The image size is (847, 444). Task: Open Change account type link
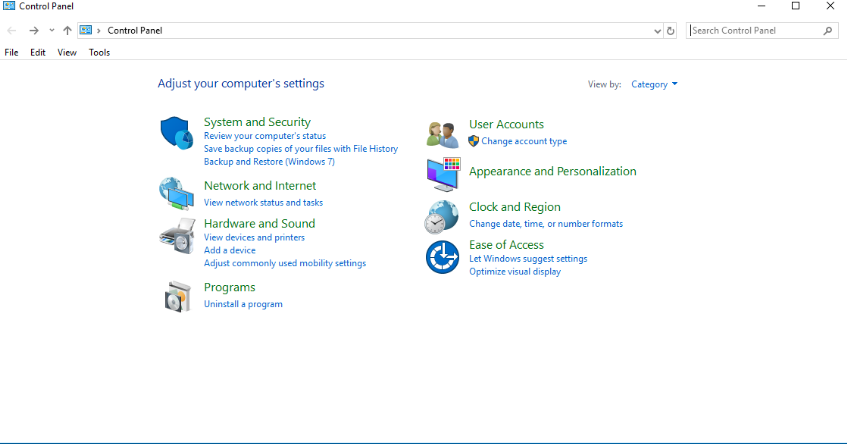pyautogui.click(x=524, y=141)
